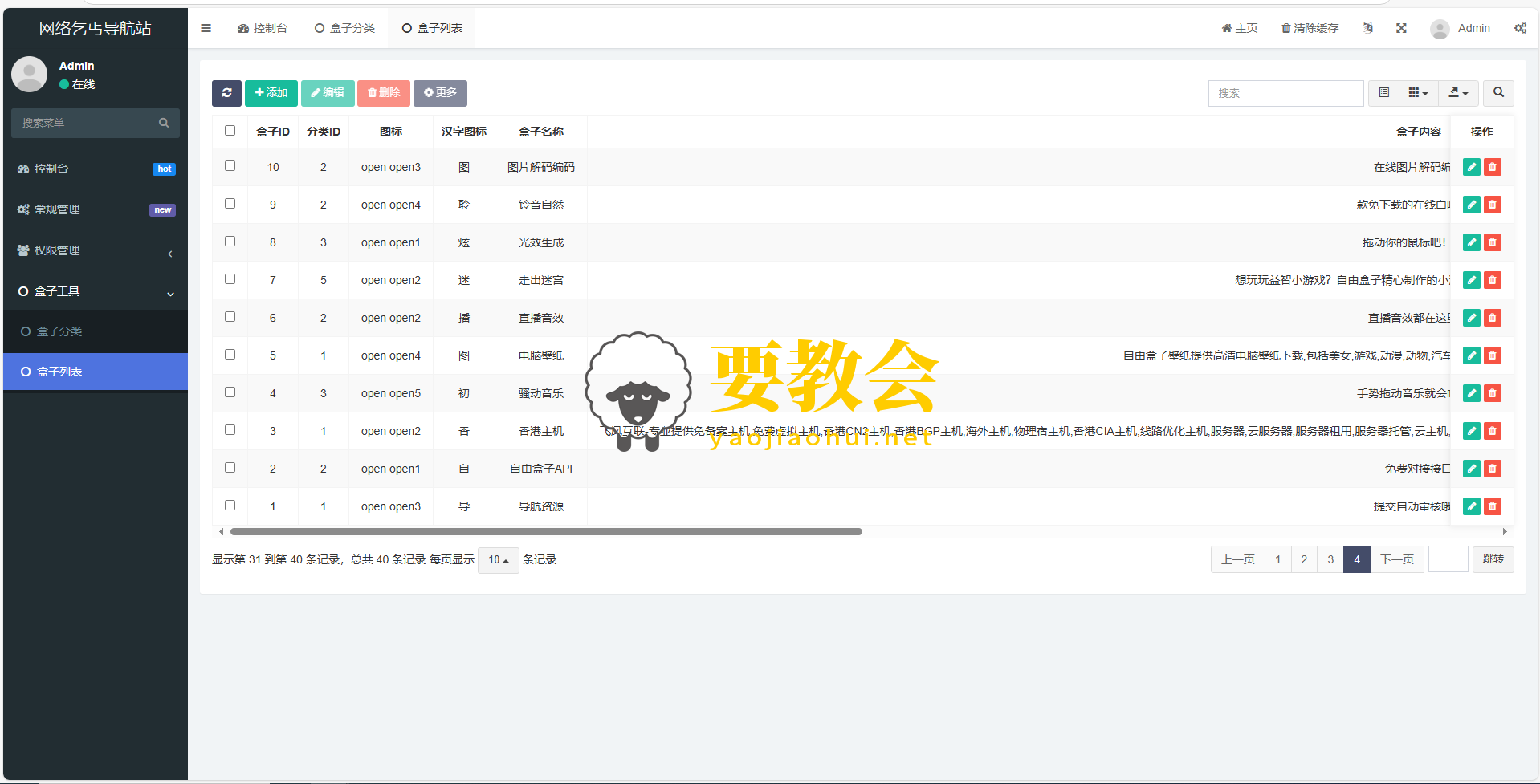Click the 编辑 toolbar button
Image resolution: width=1540 pixels, height=784 pixels.
[328, 93]
